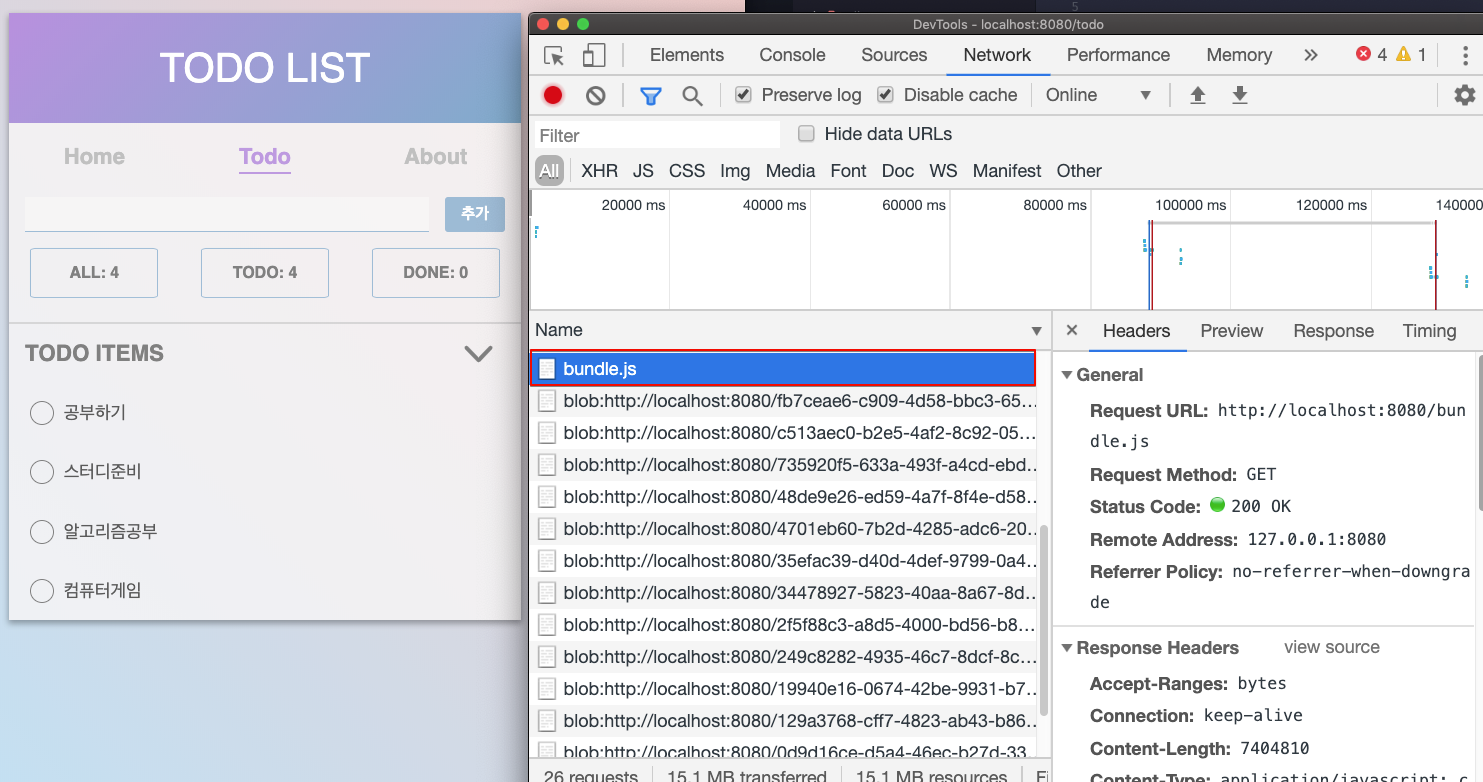The image size is (1483, 782).
Task: Collapse the General headers section
Action: pyautogui.click(x=1067, y=376)
